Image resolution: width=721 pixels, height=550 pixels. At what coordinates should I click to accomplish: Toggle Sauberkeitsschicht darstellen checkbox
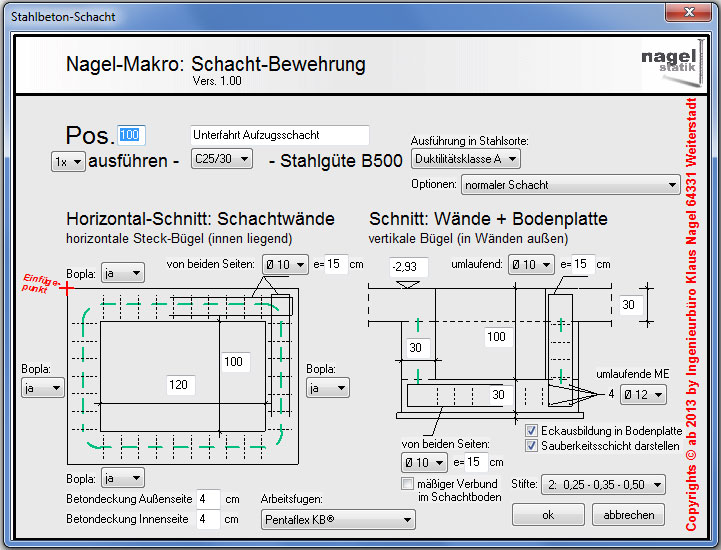(x=532, y=446)
